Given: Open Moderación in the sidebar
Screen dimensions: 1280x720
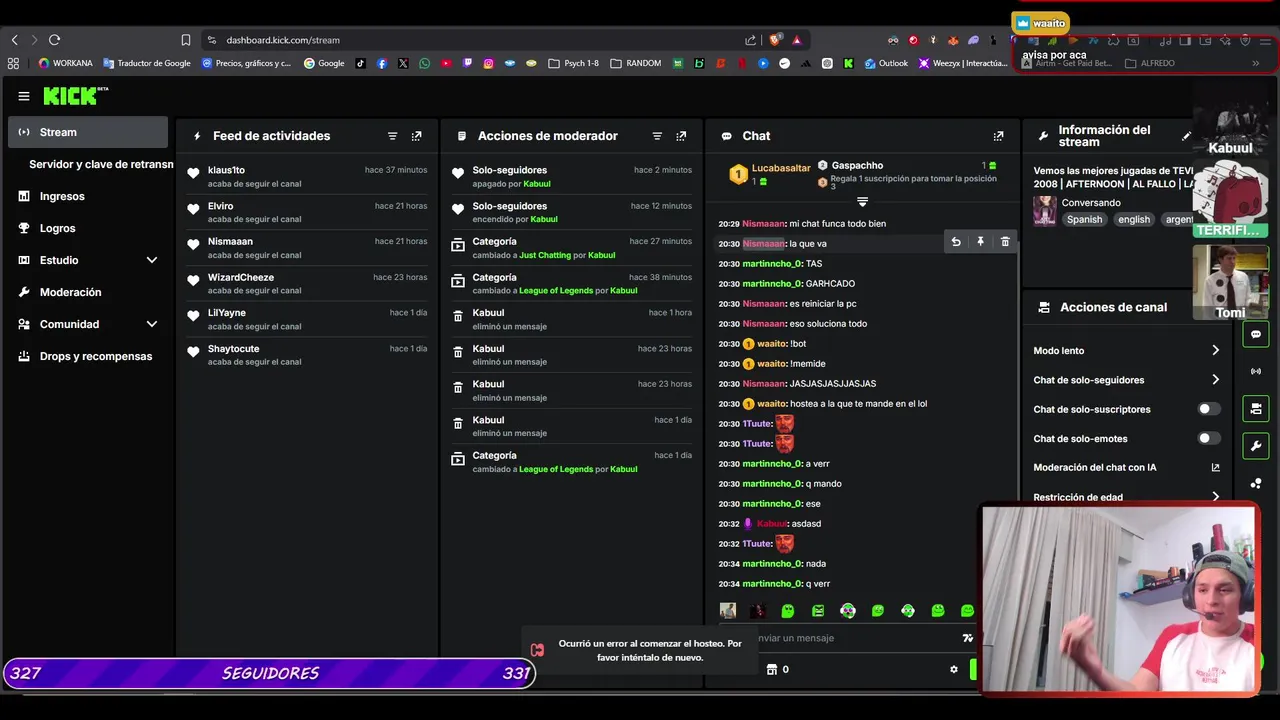Looking at the screenshot, I should click(88, 292).
